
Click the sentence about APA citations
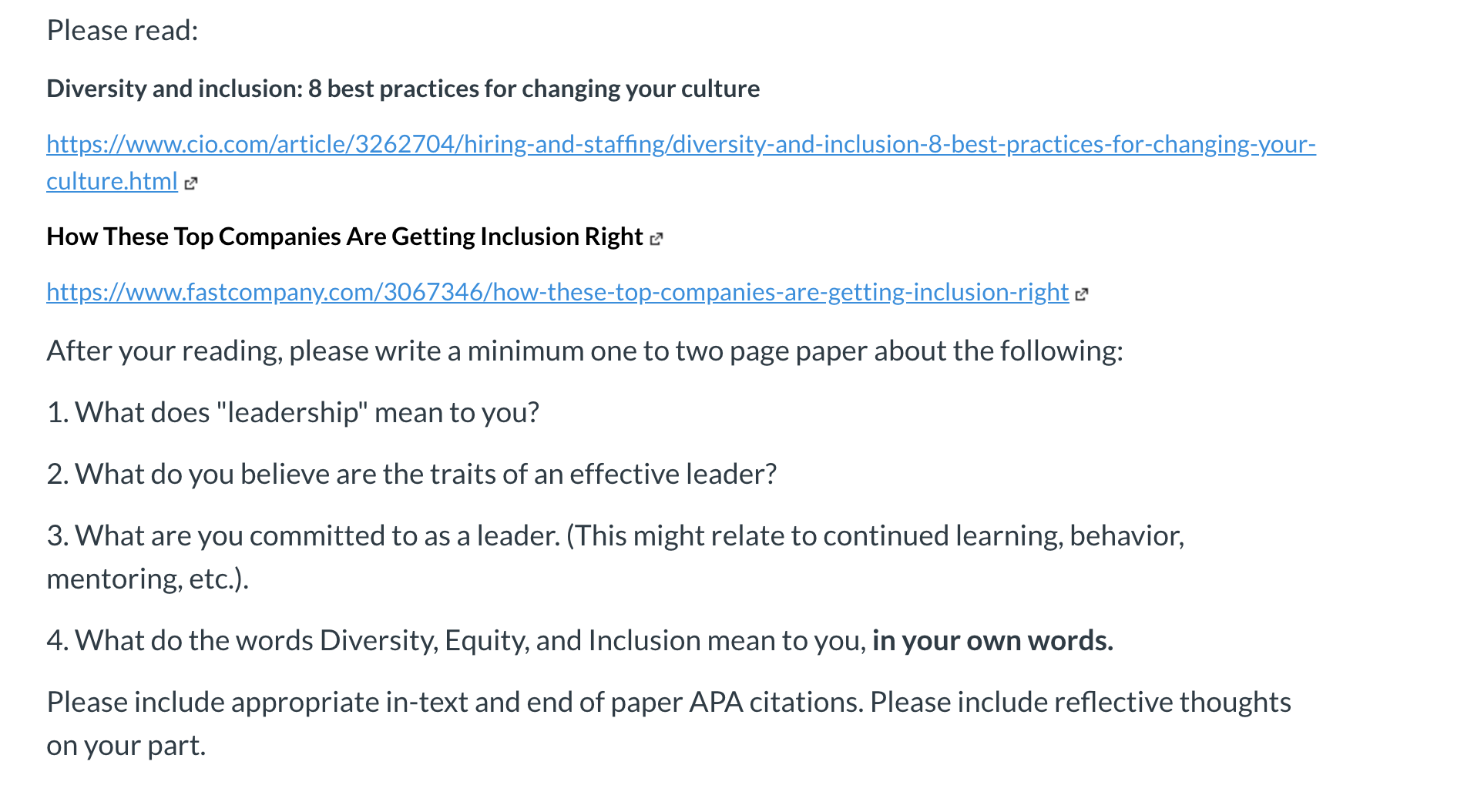click(455, 702)
